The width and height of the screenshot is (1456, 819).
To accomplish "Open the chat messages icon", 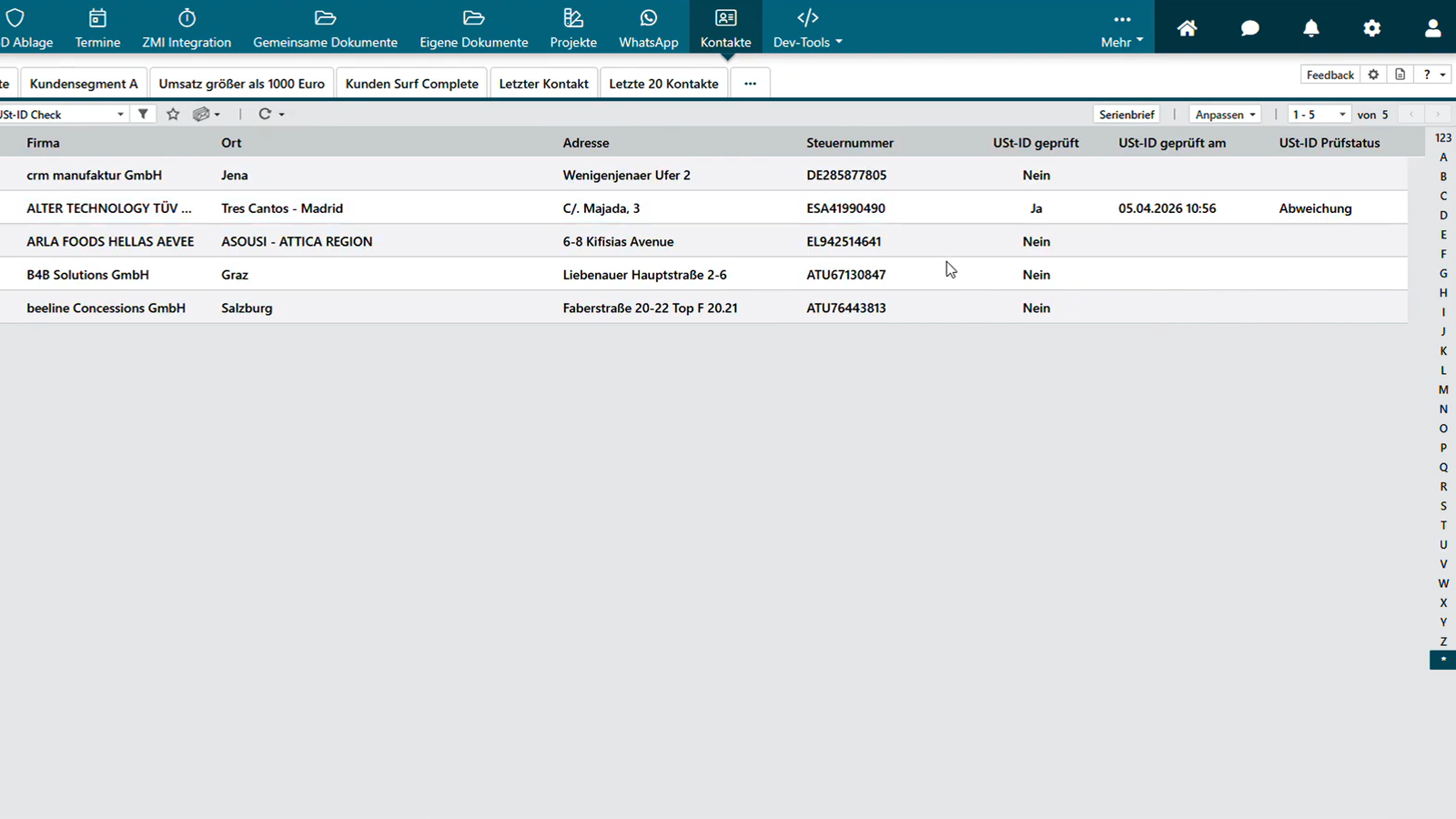I will 1250,28.
